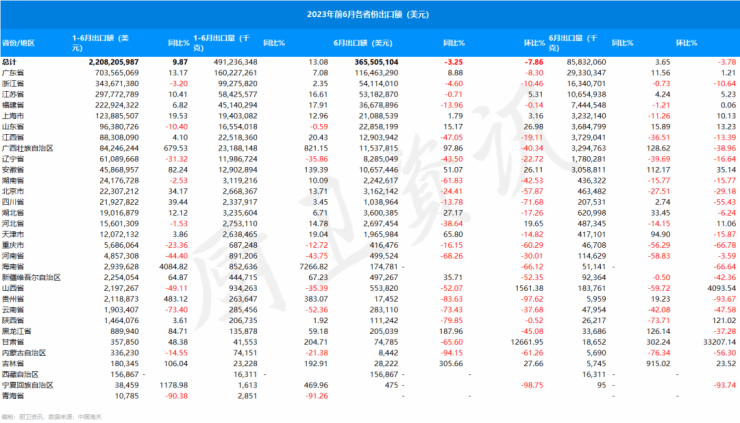Select the 西藏自治区 row label

[20, 374]
